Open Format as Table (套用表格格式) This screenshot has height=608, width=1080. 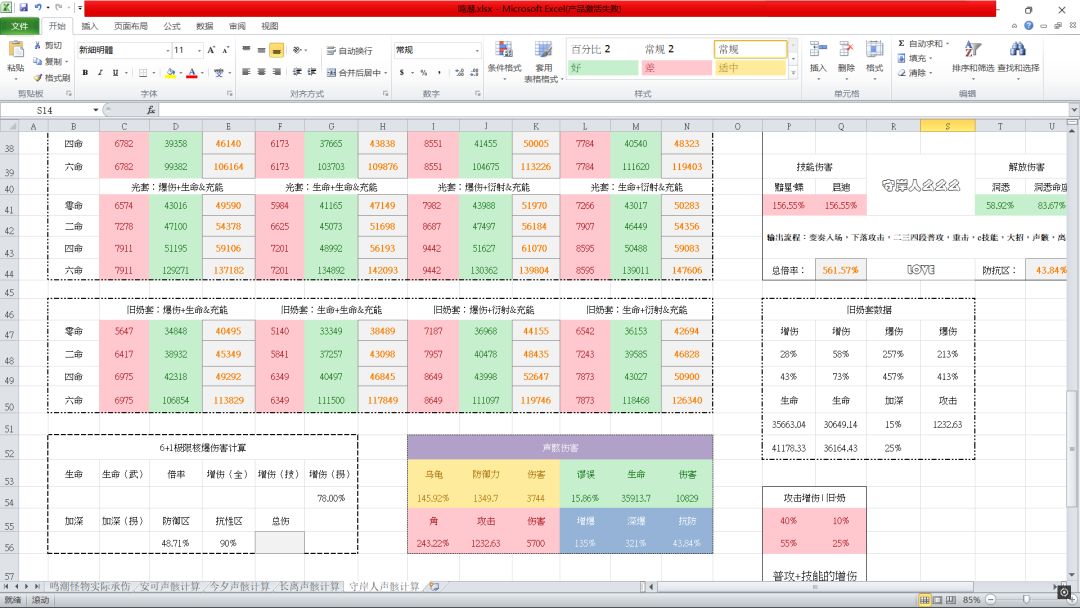543,61
